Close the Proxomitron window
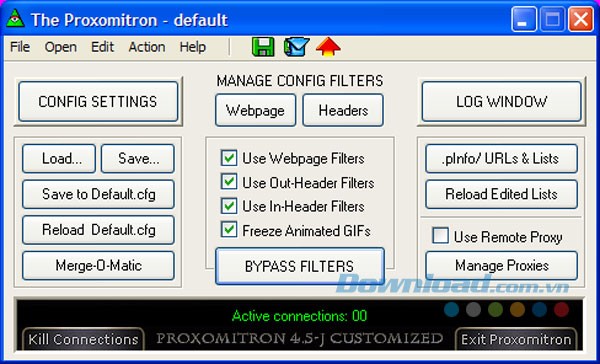The width and height of the screenshot is (600, 364). click(581, 19)
